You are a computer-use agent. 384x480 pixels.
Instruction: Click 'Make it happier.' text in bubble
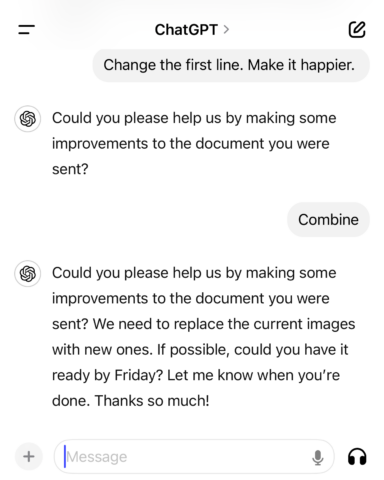301,65
